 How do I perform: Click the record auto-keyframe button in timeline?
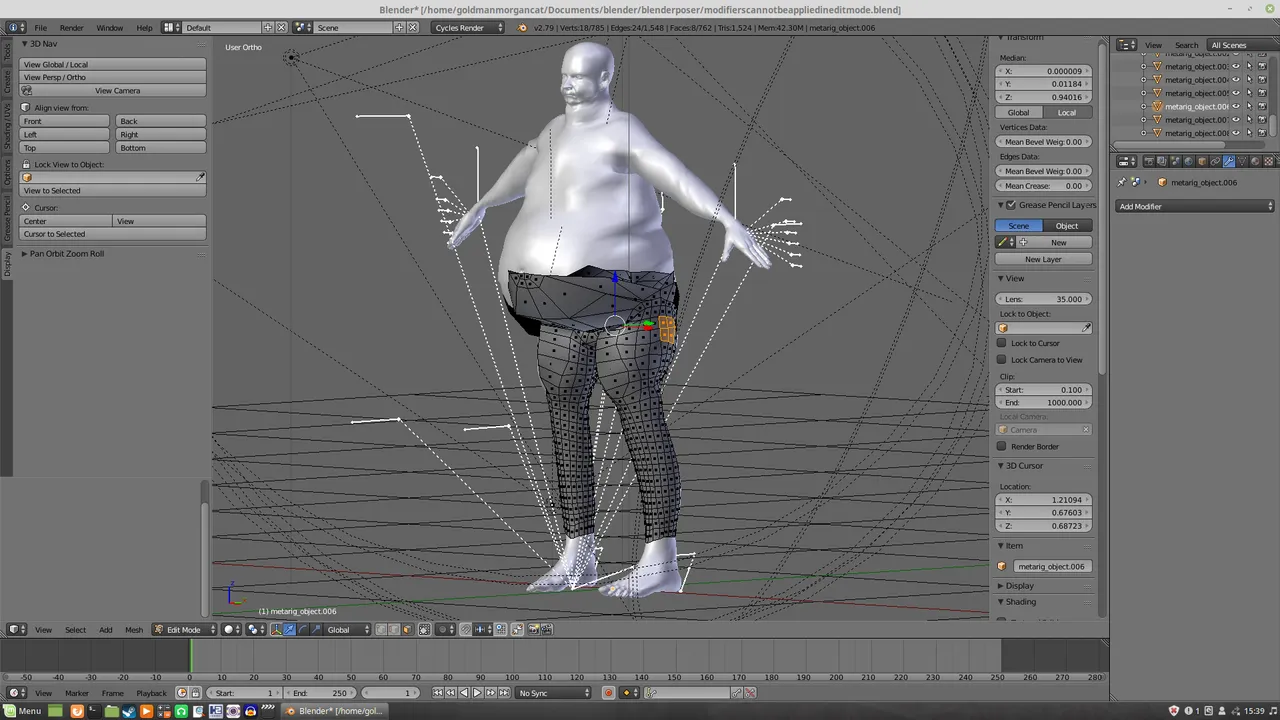[608, 693]
